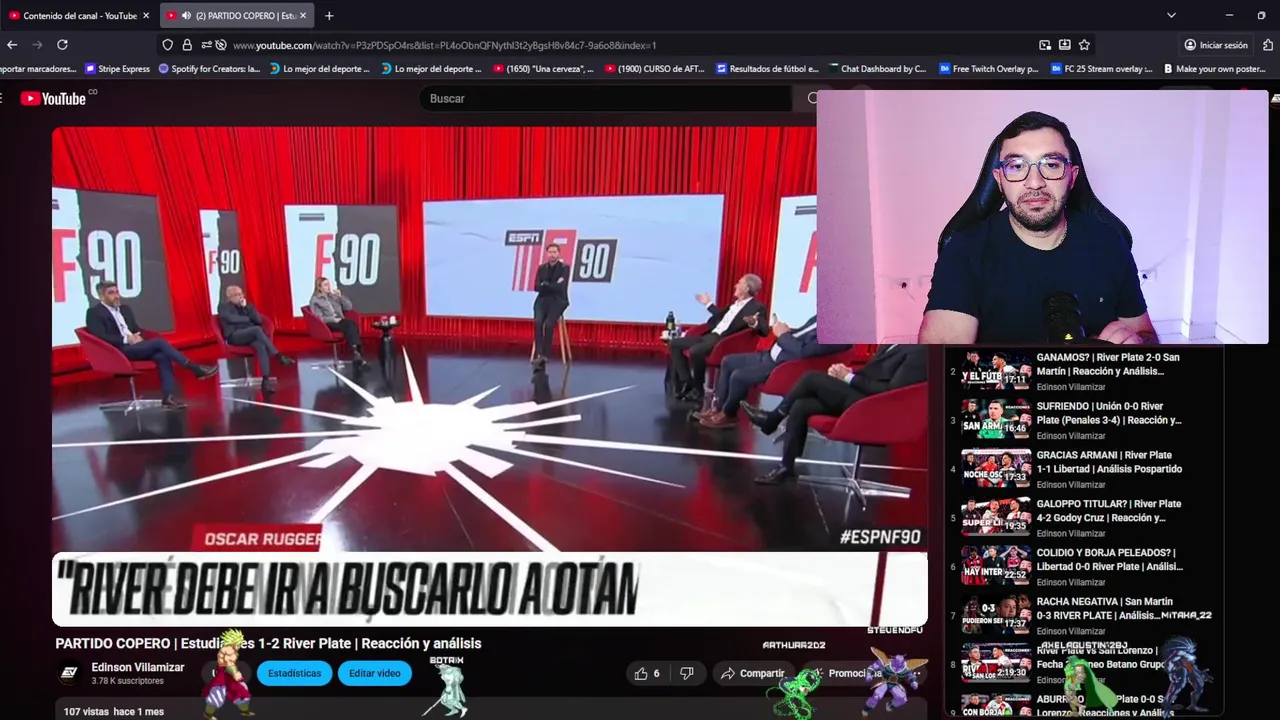Viewport: 1280px width, 720px height.
Task: Open 'Chat Dashboard by C...' bookmark
Action: (x=877, y=69)
